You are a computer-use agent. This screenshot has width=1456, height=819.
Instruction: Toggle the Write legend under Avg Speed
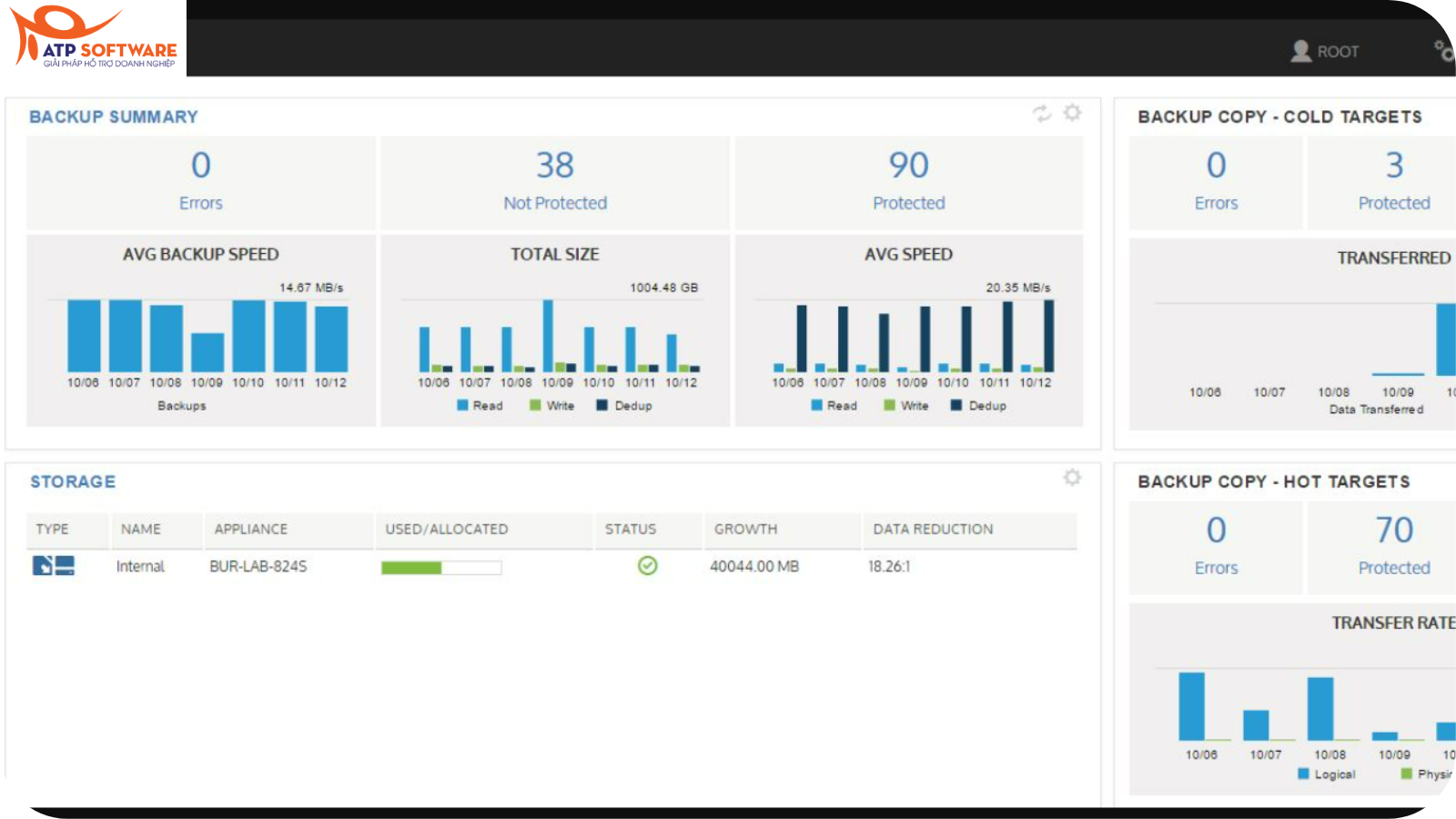tap(905, 405)
